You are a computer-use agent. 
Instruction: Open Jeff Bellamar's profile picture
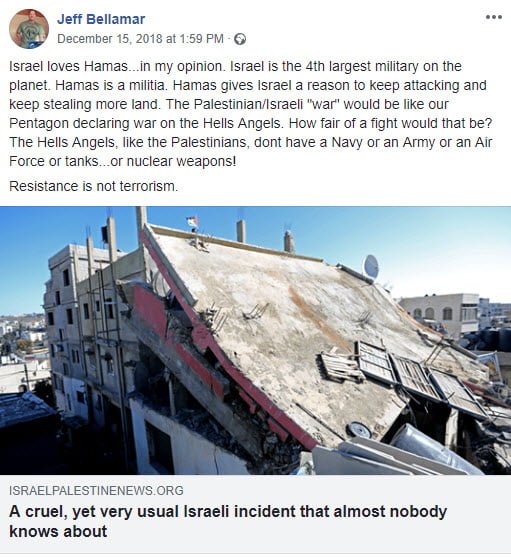(x=29, y=28)
